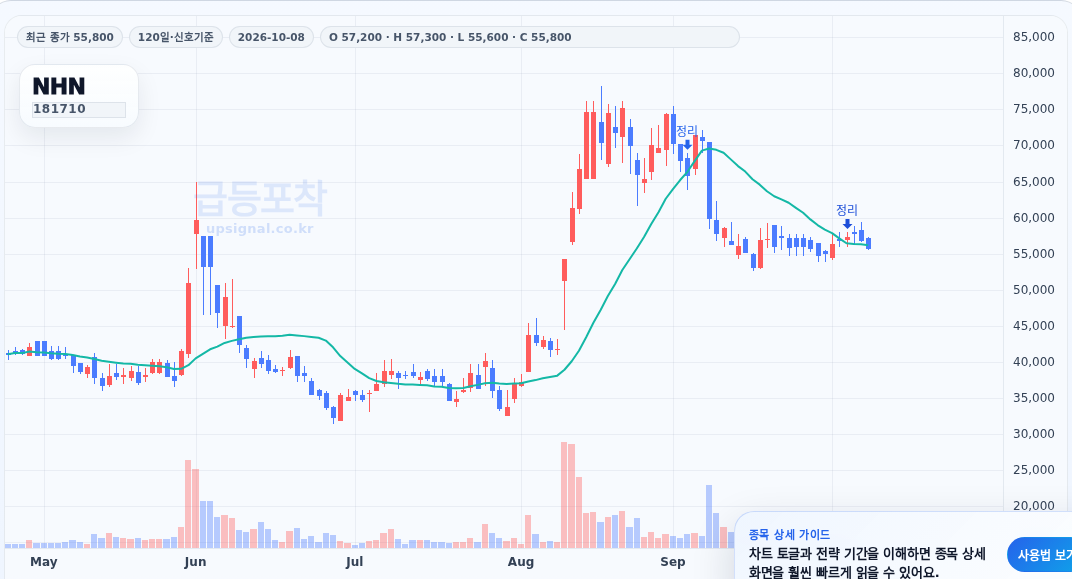Click the May label on the time axis
Image resolution: width=1072 pixels, height=579 pixels.
click(x=44, y=562)
